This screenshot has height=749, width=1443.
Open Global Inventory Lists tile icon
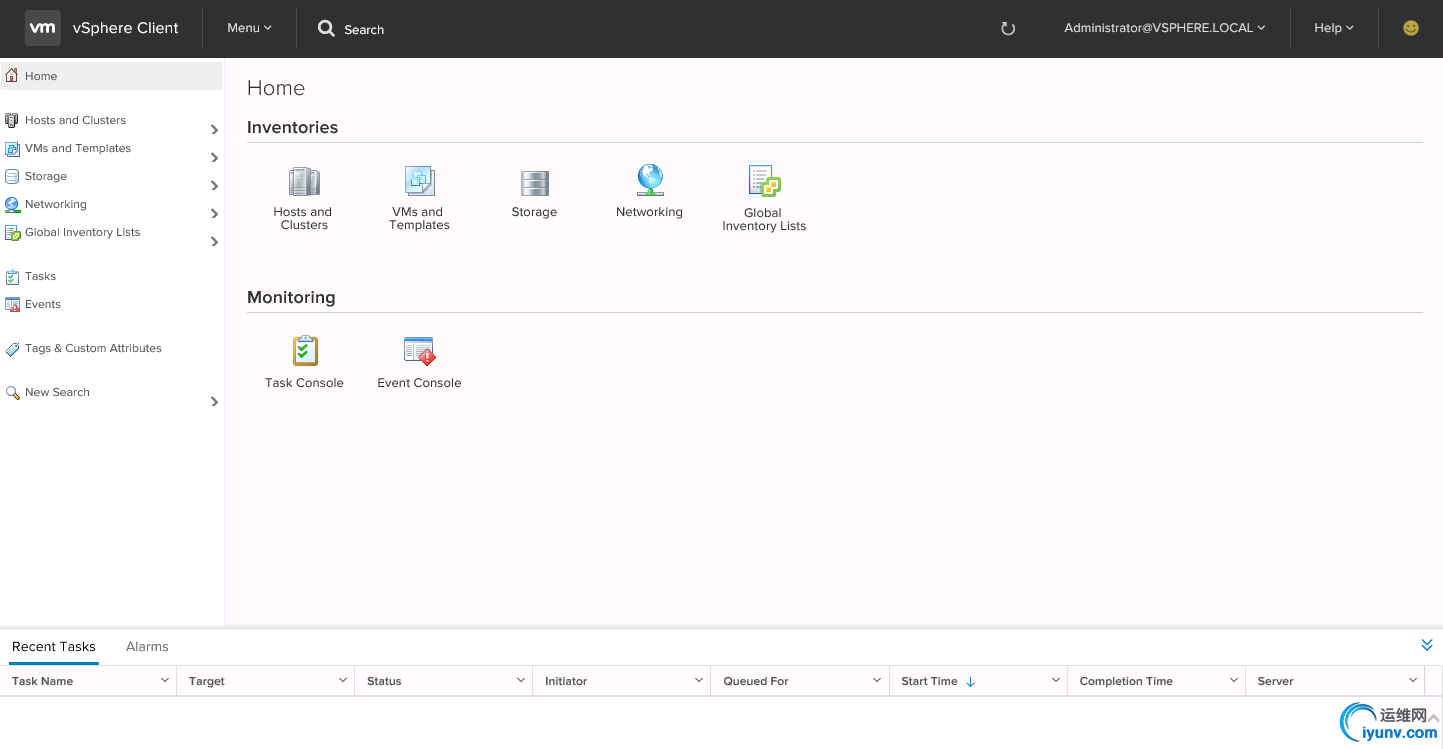(764, 181)
